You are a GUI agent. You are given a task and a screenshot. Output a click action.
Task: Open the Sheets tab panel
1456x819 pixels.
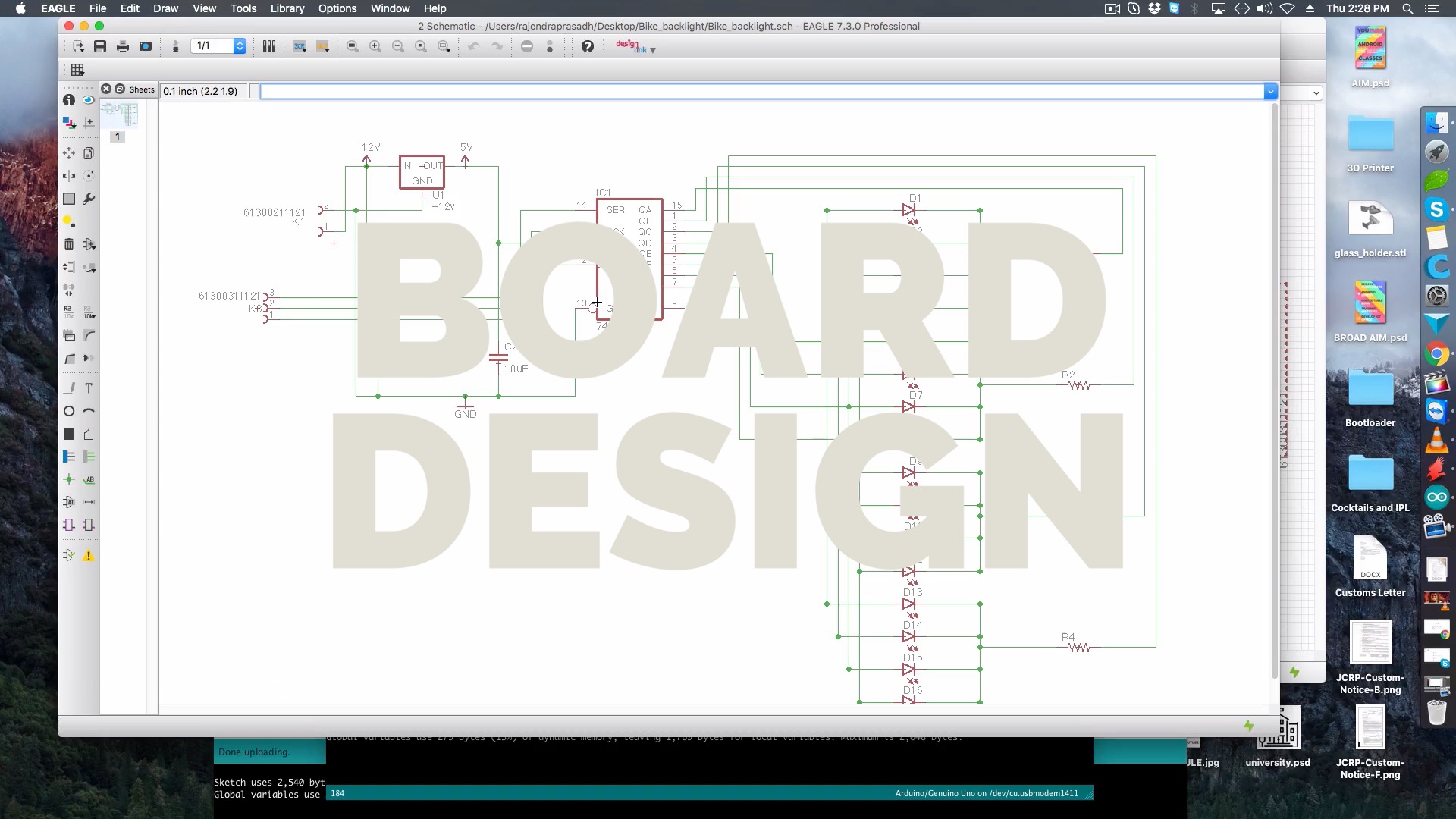tap(140, 89)
